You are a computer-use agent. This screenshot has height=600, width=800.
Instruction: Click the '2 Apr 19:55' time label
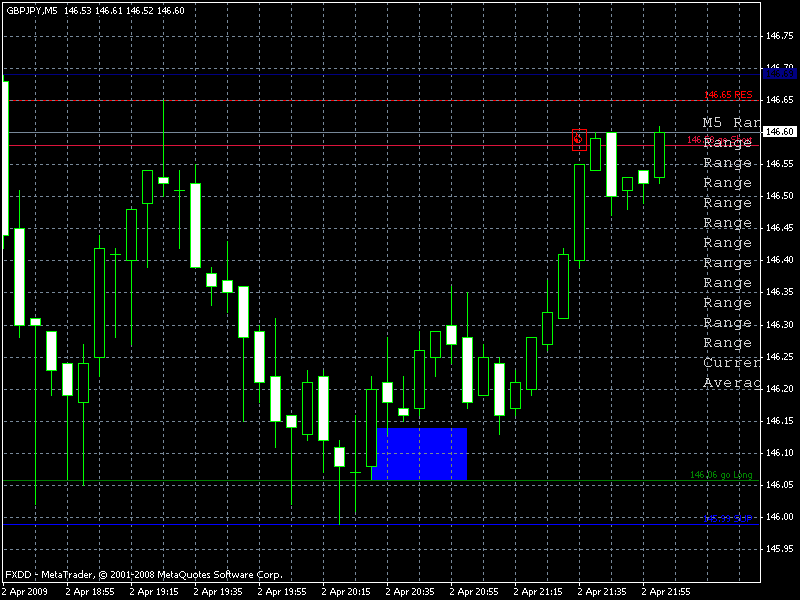click(282, 592)
